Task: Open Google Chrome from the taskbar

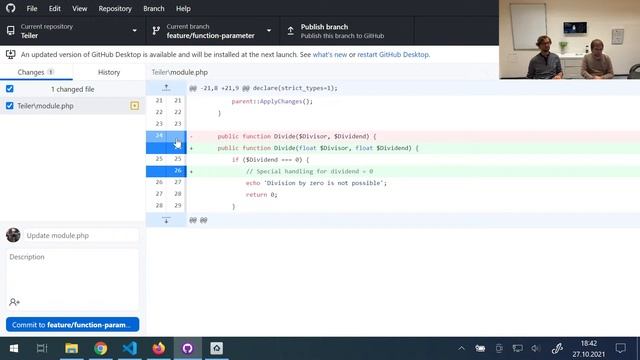Action: (100, 348)
